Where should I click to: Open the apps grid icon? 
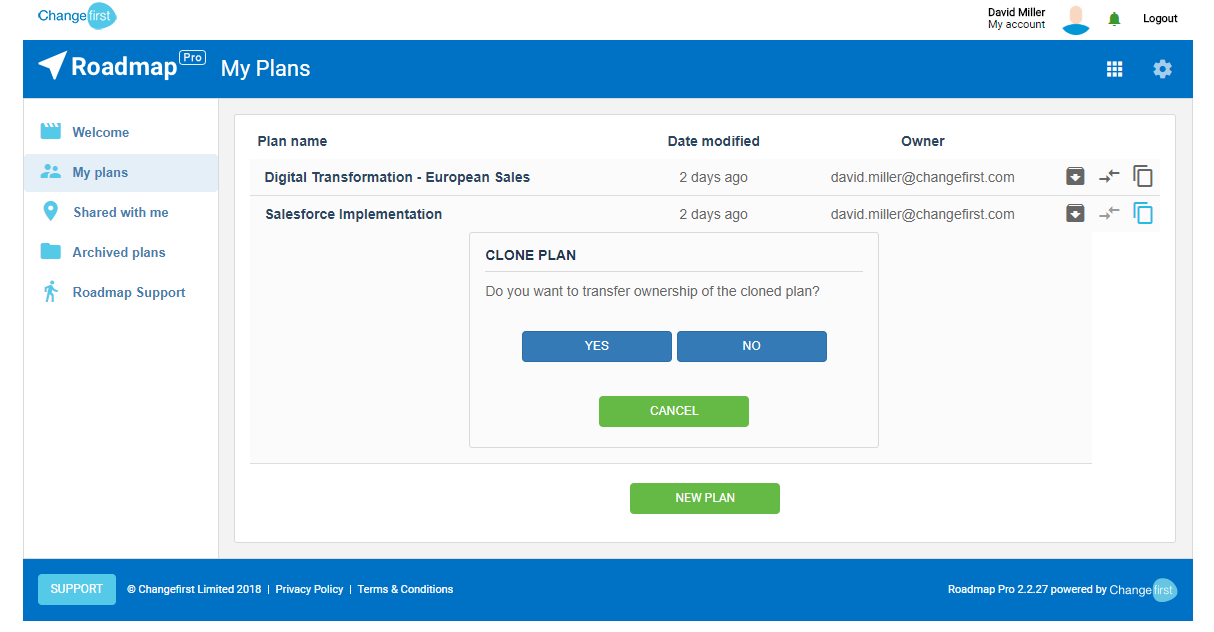(x=1114, y=69)
